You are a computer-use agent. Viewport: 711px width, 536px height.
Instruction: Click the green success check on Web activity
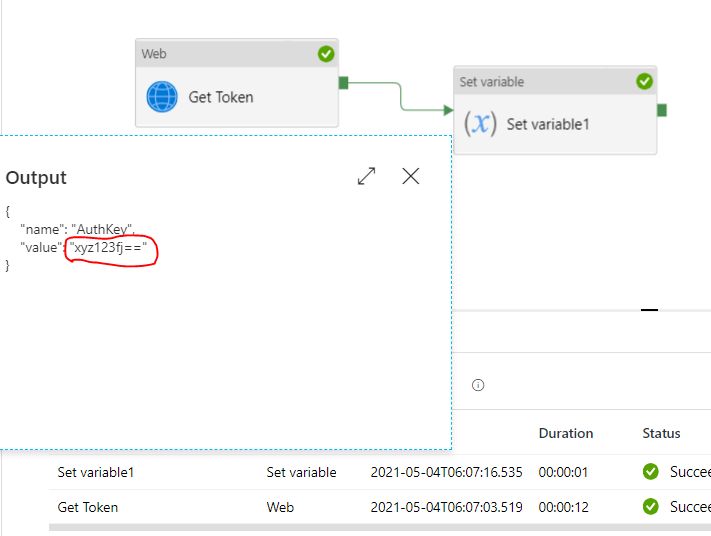tap(326, 54)
